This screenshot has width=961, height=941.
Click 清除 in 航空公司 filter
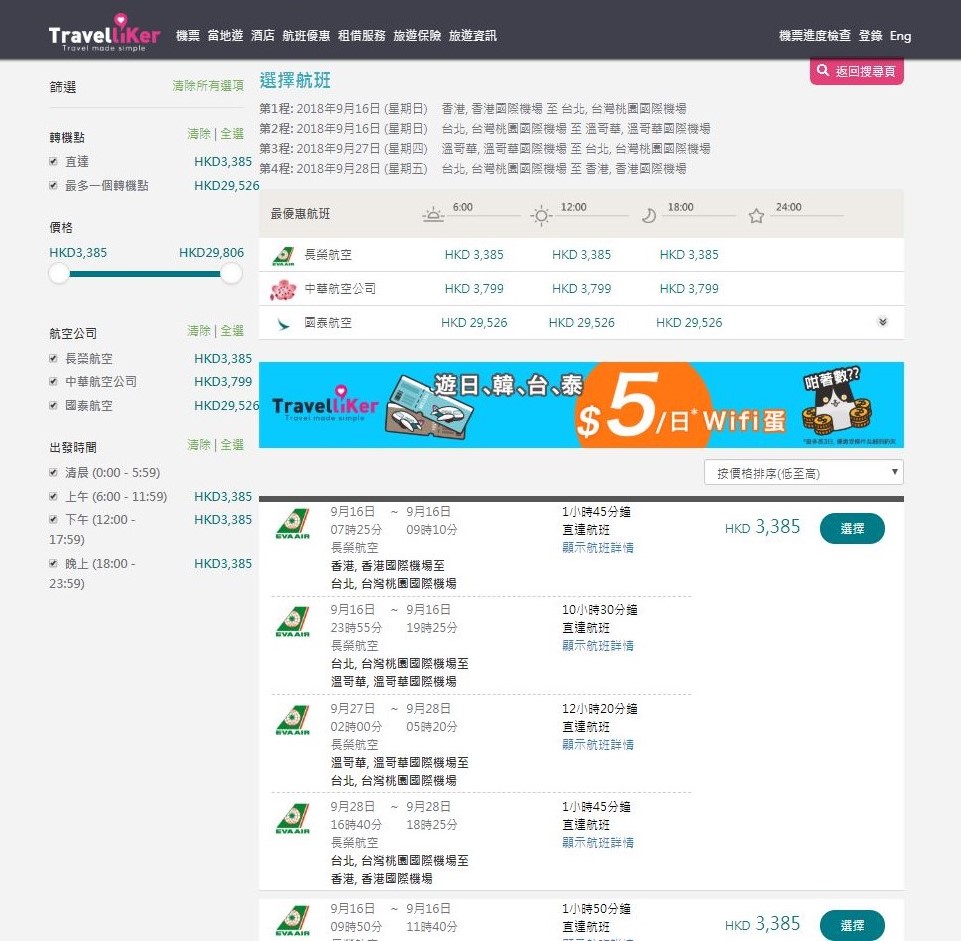[x=199, y=331]
